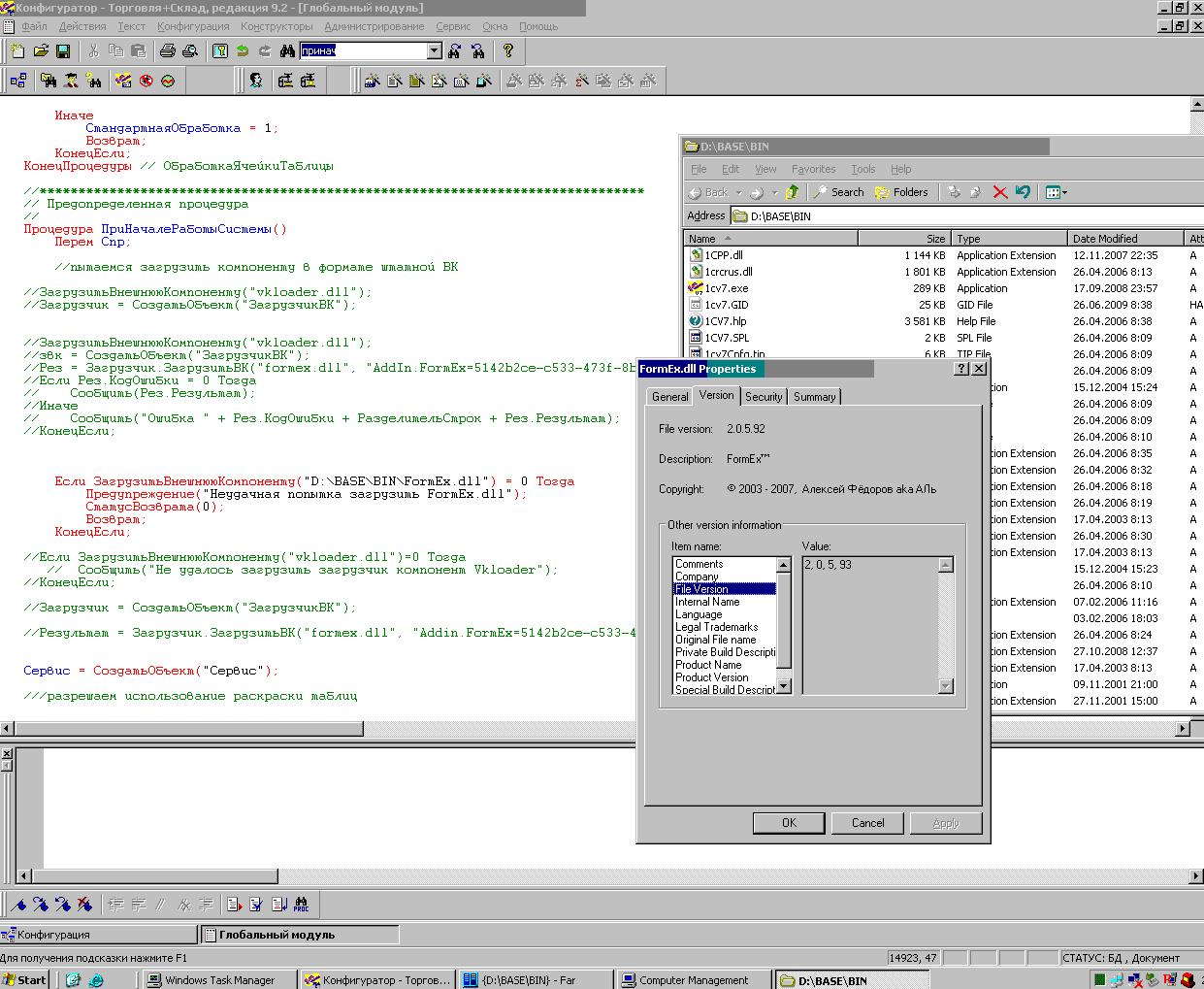Open the search text dropdown list

[x=434, y=51]
